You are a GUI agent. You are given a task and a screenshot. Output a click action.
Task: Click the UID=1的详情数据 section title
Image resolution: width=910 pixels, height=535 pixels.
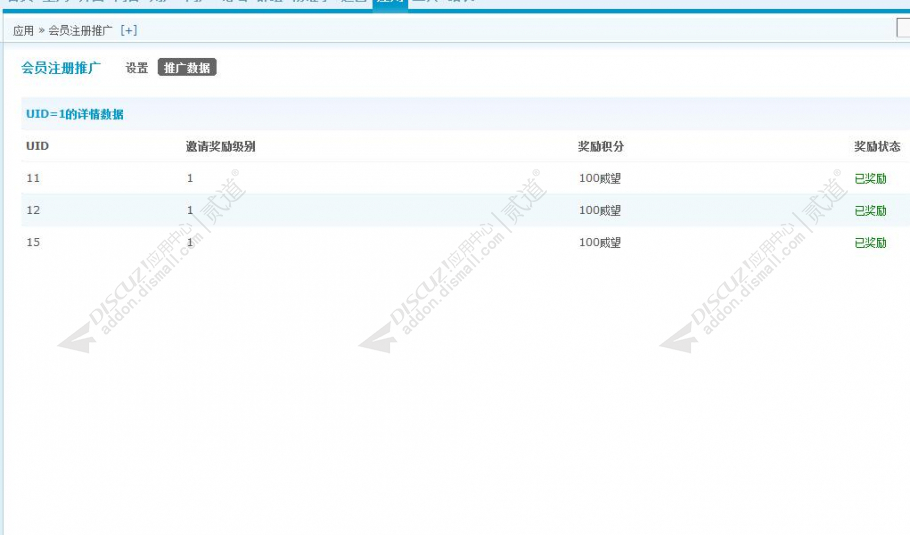click(75, 114)
